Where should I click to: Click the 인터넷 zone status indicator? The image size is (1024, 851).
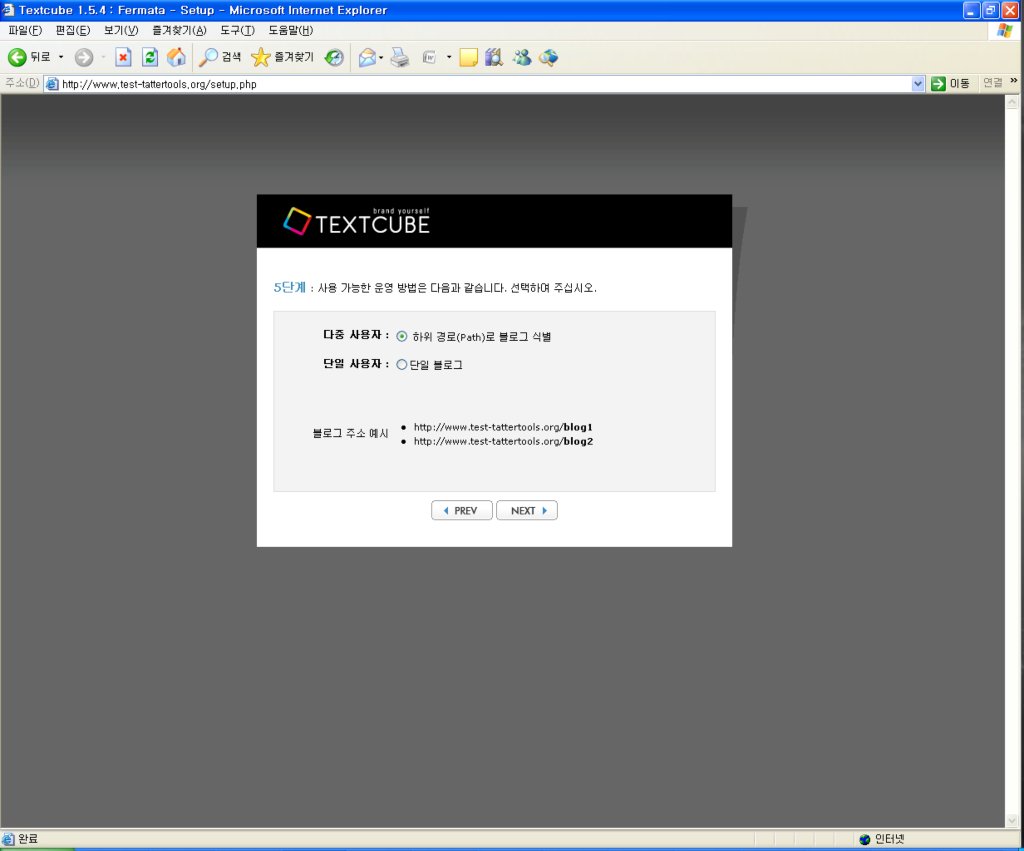coord(882,839)
